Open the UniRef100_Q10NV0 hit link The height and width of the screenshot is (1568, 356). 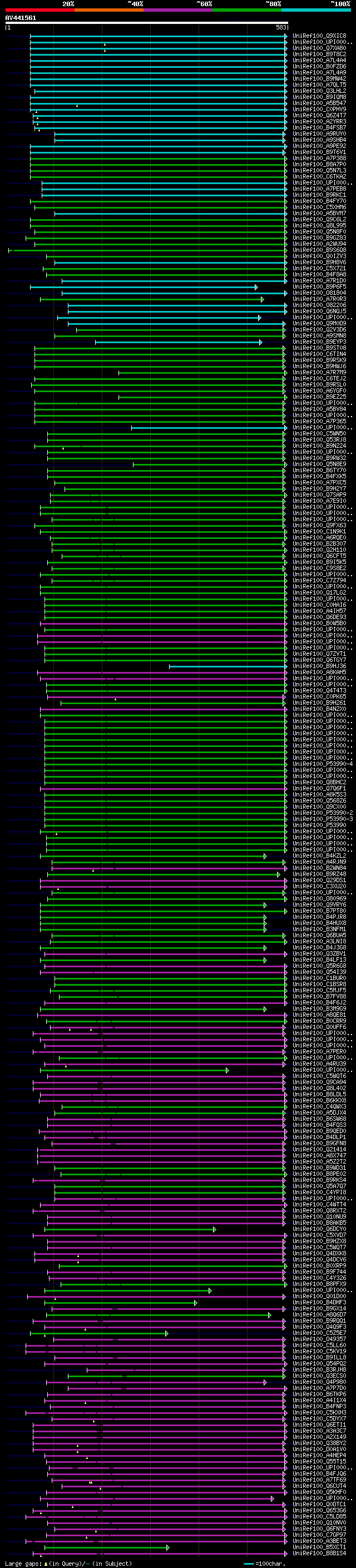point(319,1523)
